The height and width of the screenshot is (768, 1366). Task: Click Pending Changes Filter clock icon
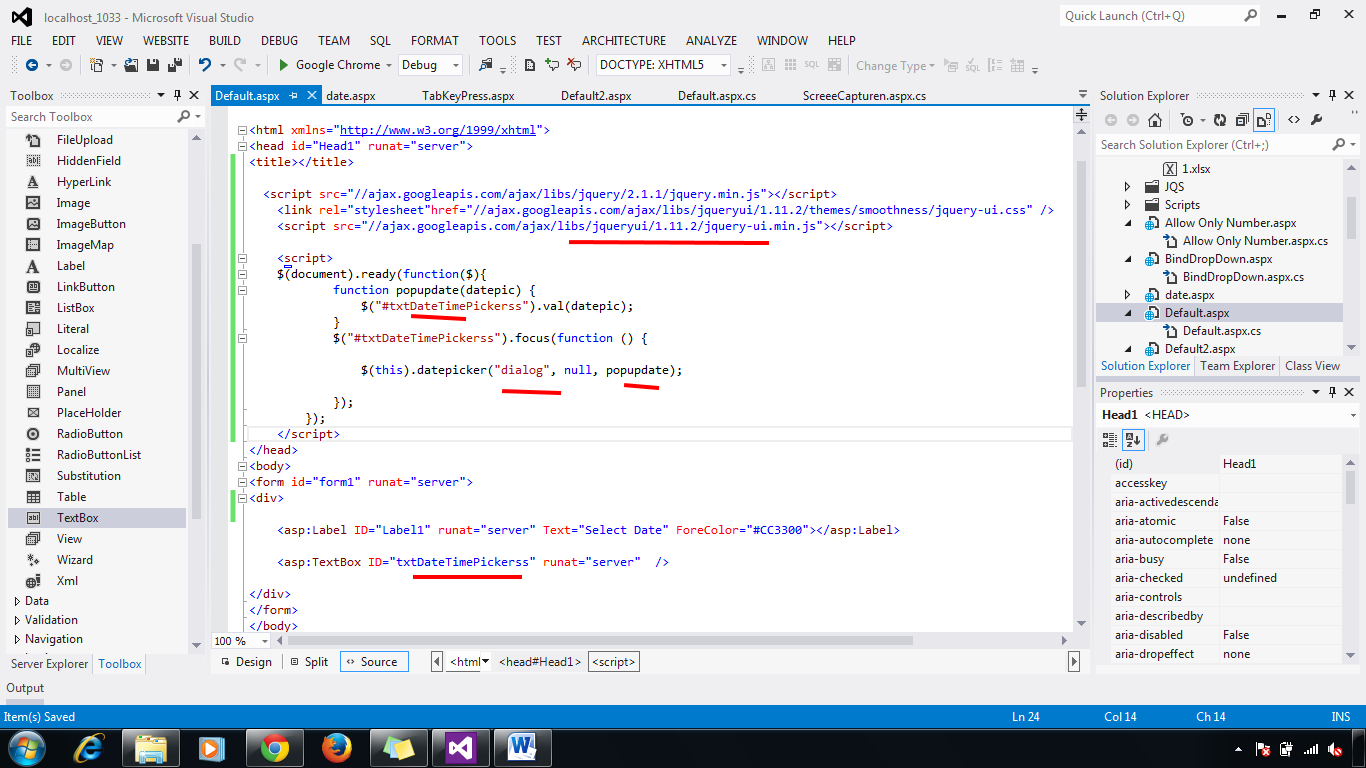coord(1187,120)
